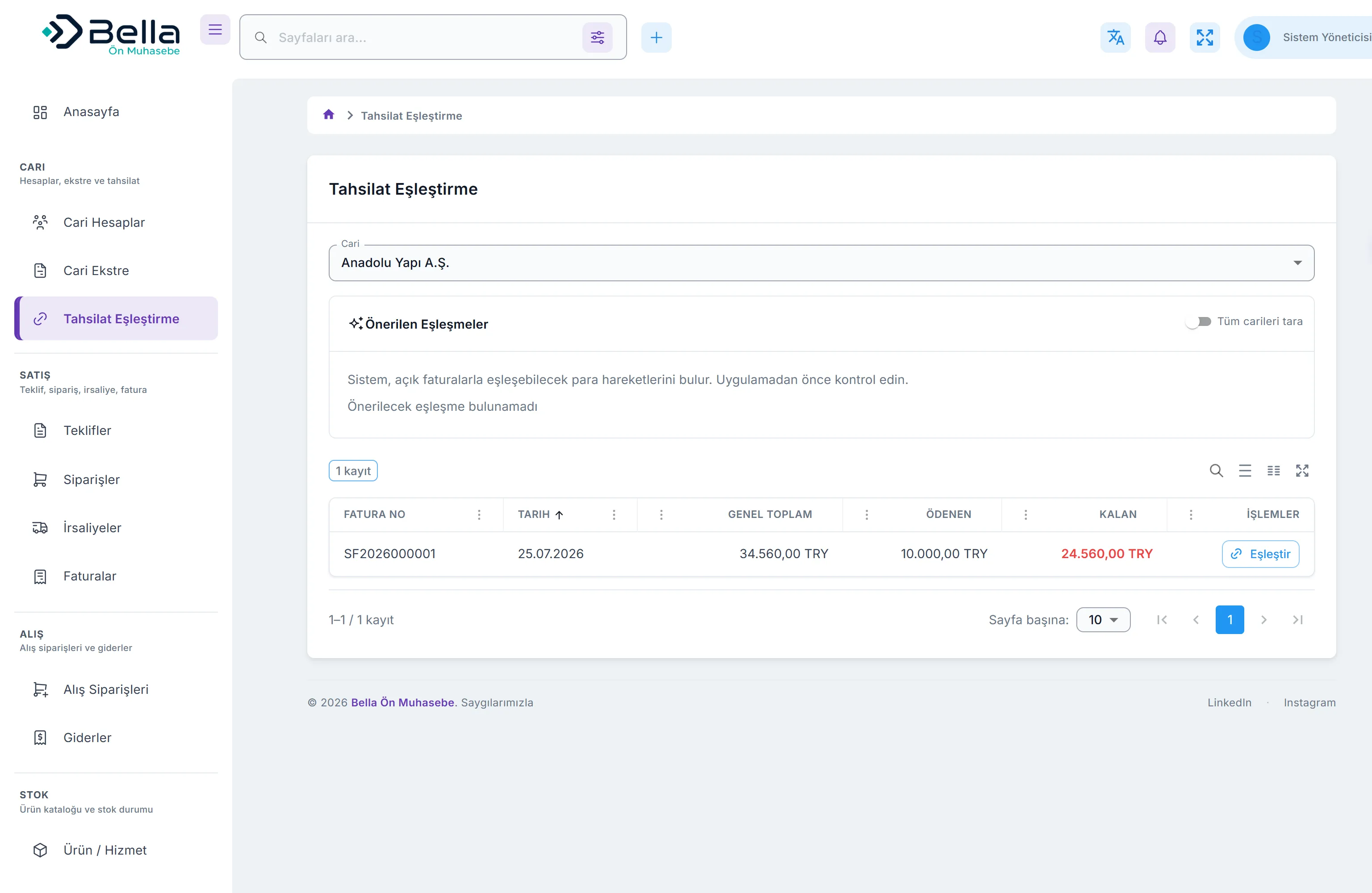Open the language translation icon
The image size is (1372, 893).
tap(1116, 38)
